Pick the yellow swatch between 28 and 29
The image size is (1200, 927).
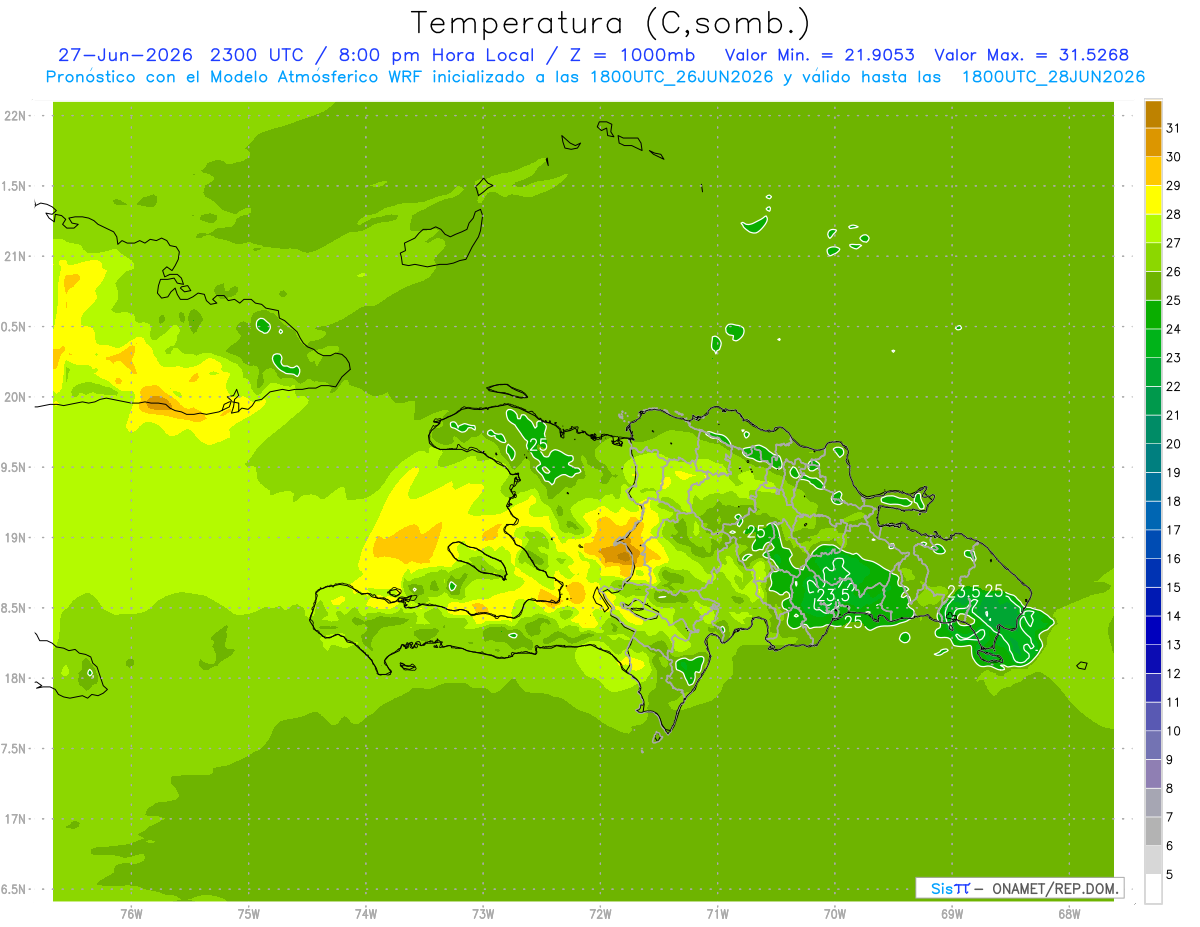tap(1153, 200)
